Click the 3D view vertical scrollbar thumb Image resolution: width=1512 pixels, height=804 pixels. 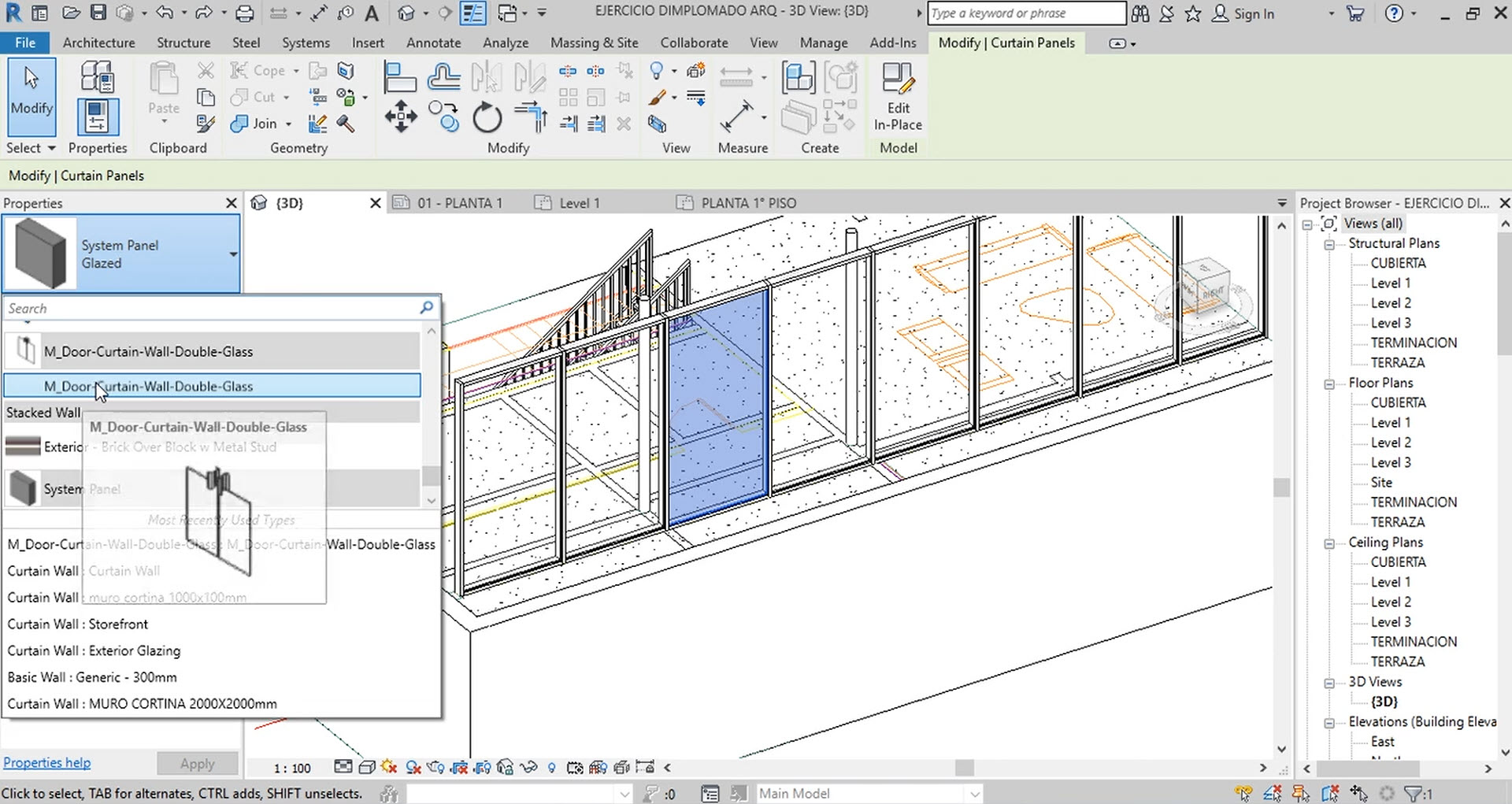click(1281, 487)
